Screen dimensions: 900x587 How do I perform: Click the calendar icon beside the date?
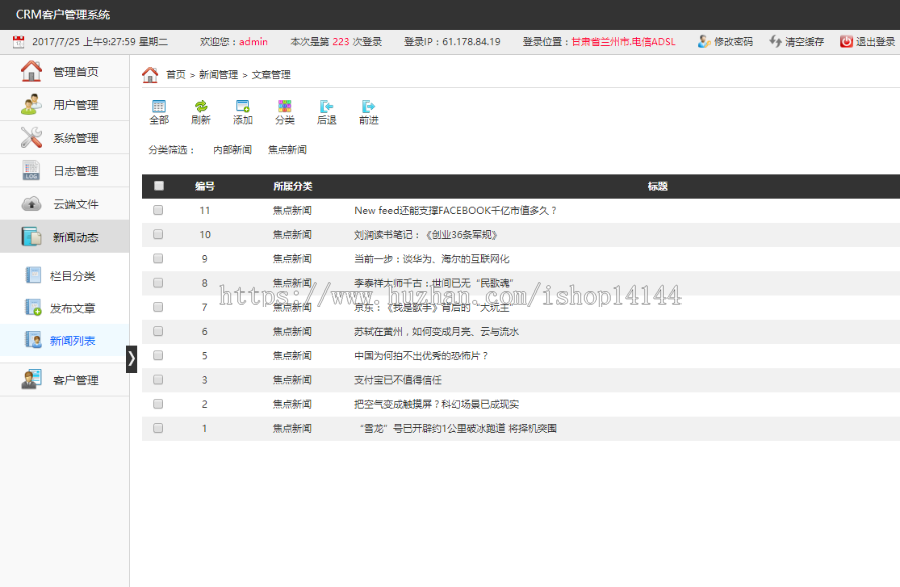(x=19, y=41)
